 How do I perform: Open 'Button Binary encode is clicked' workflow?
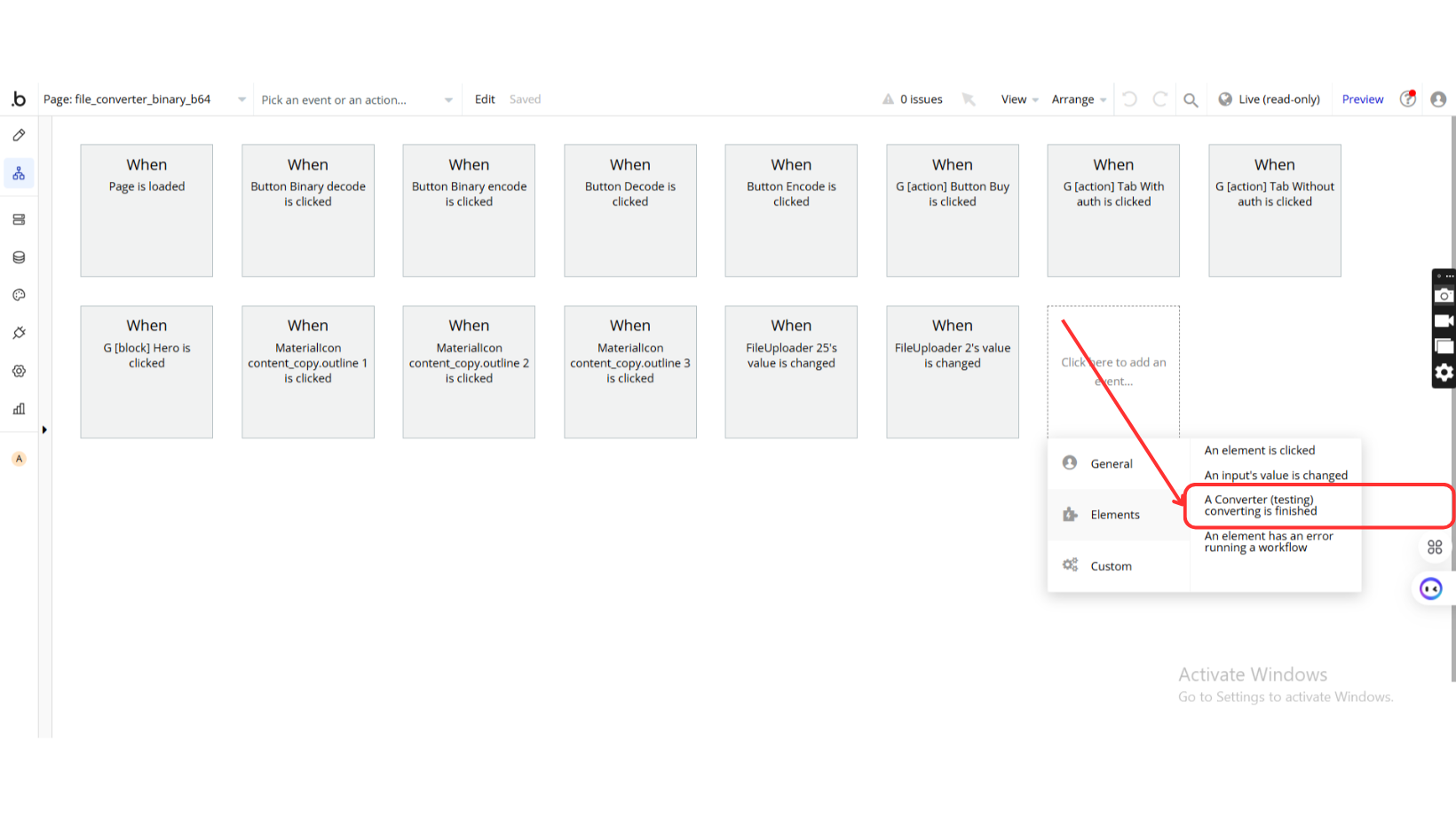coord(469,210)
